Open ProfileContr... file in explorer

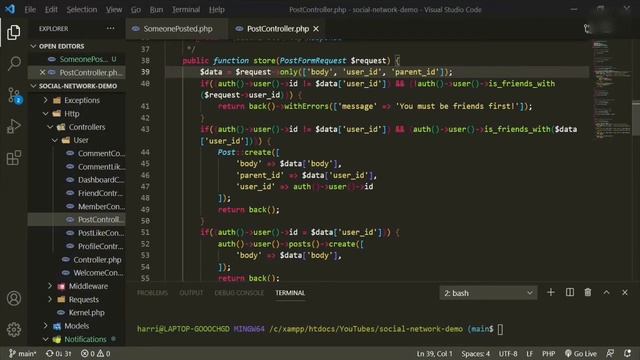pyautogui.click(x=76, y=246)
